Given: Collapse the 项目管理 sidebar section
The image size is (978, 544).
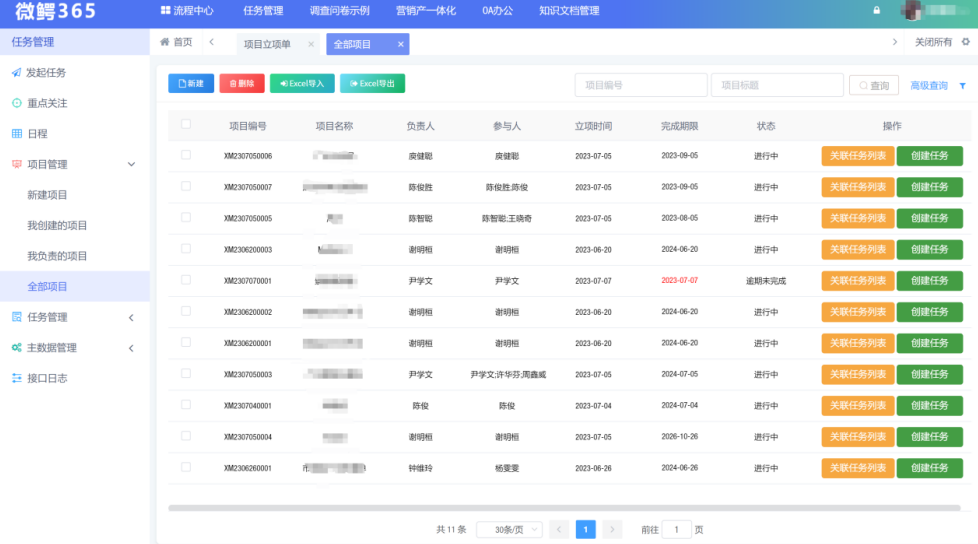Looking at the screenshot, I should [x=131, y=164].
